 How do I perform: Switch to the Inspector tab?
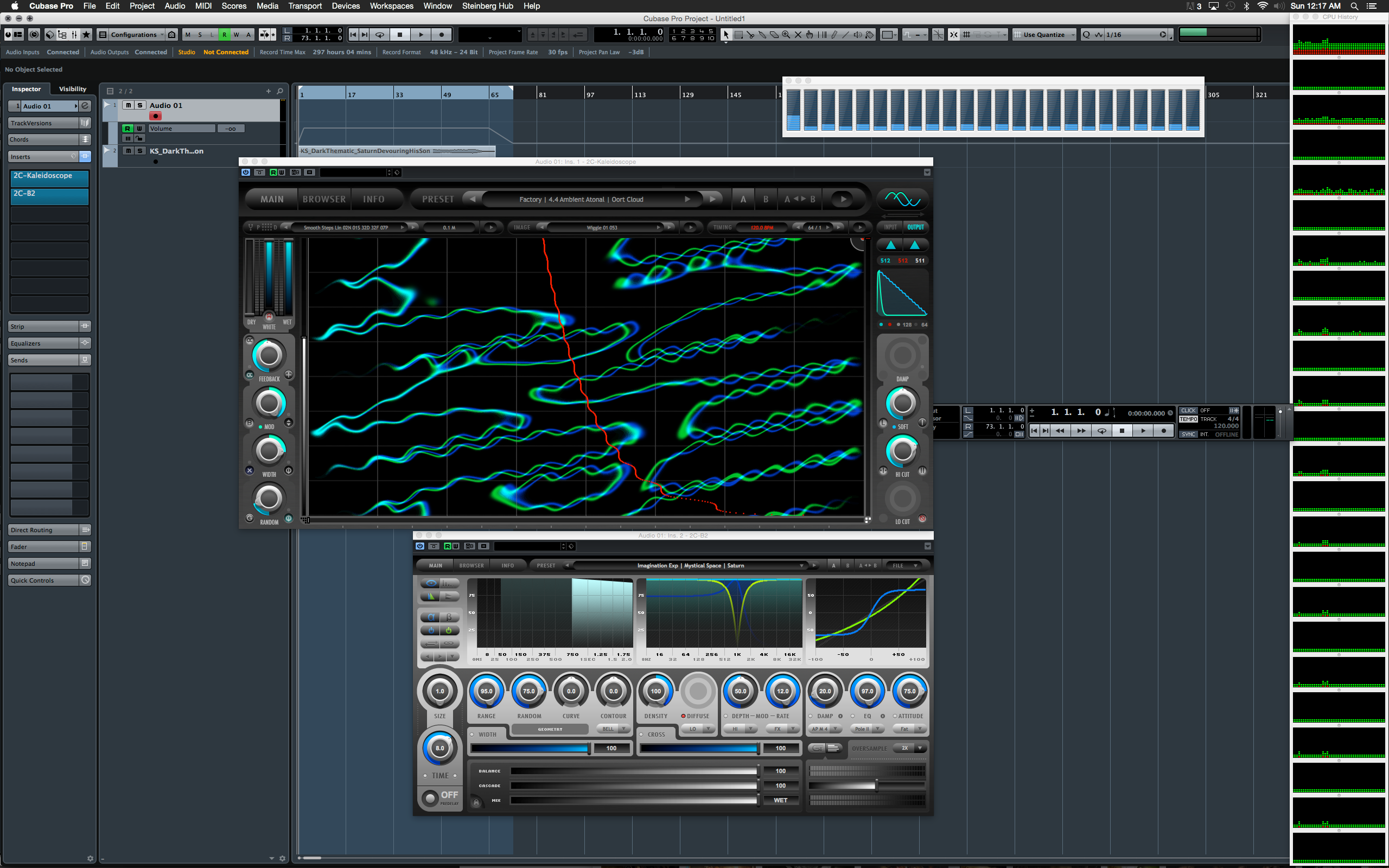point(26,89)
